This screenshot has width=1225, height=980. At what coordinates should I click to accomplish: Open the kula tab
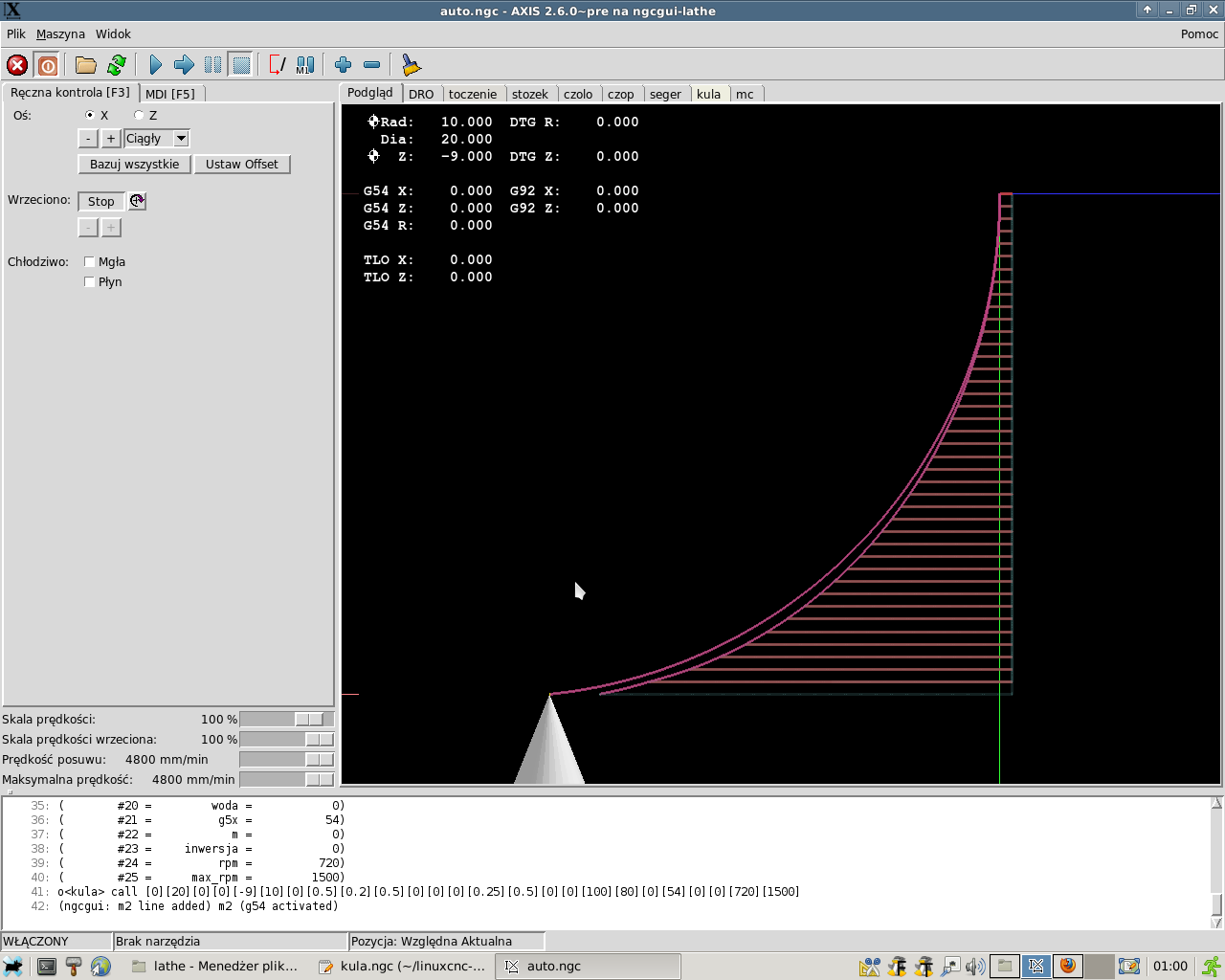click(x=709, y=94)
